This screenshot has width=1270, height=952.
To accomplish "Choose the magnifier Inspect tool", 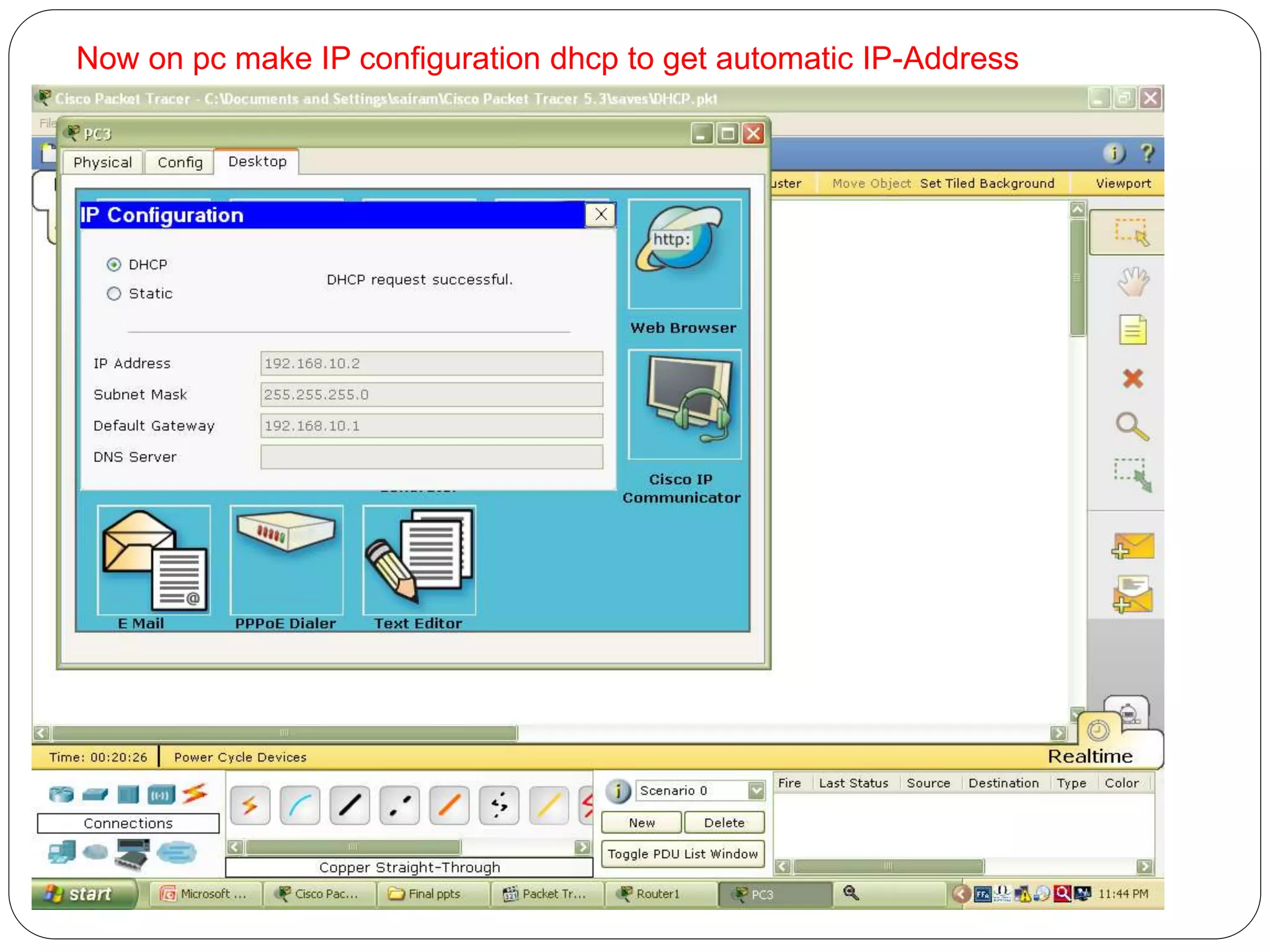I will pos(1132,426).
